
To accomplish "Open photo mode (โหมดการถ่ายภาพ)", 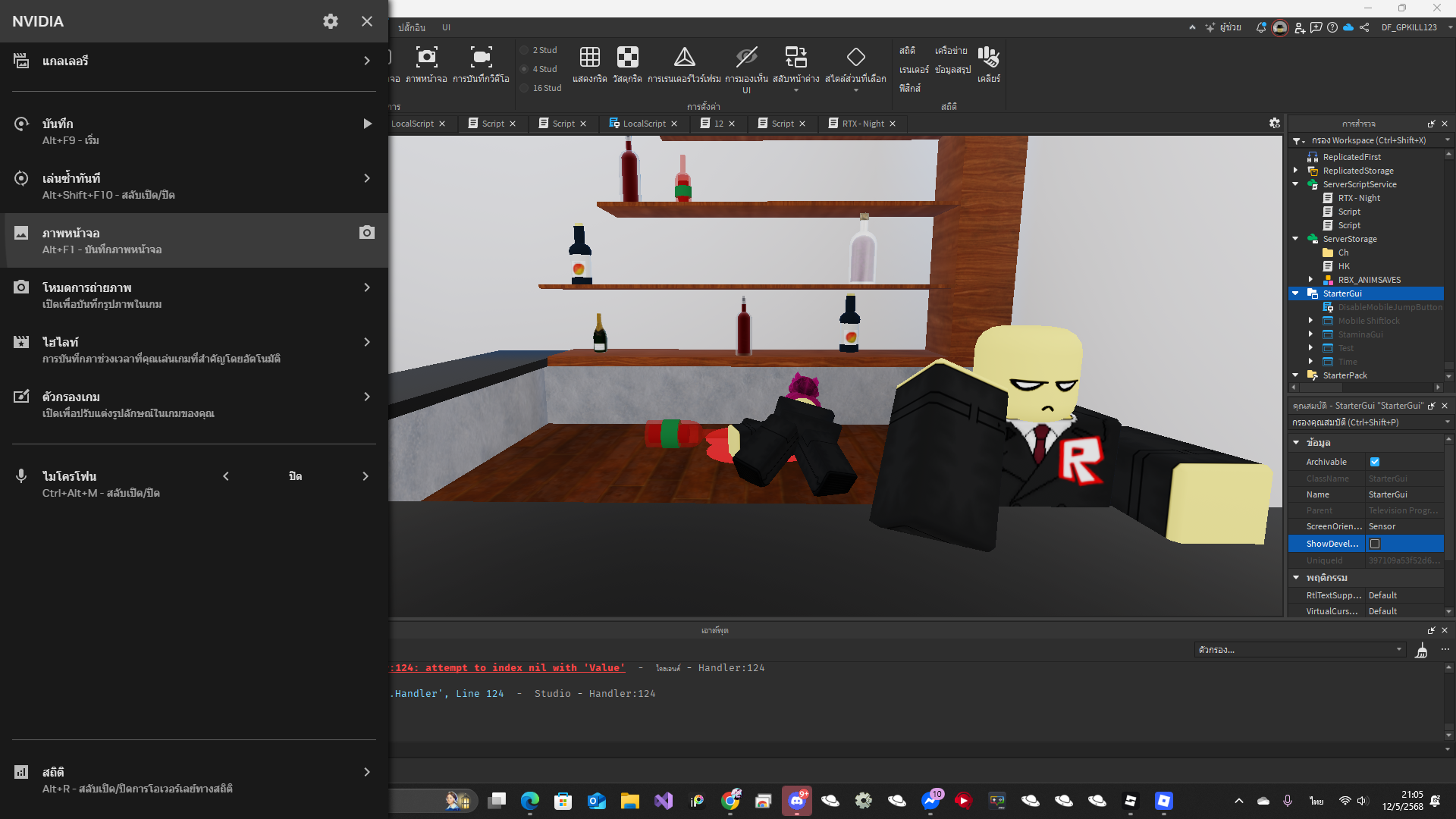I will pyautogui.click(x=194, y=295).
